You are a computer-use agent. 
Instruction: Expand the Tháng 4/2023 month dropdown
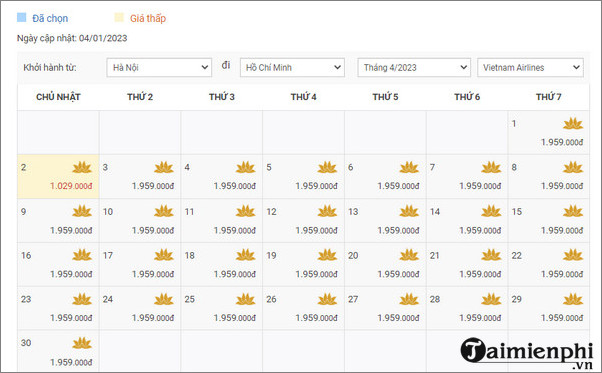[x=414, y=68]
